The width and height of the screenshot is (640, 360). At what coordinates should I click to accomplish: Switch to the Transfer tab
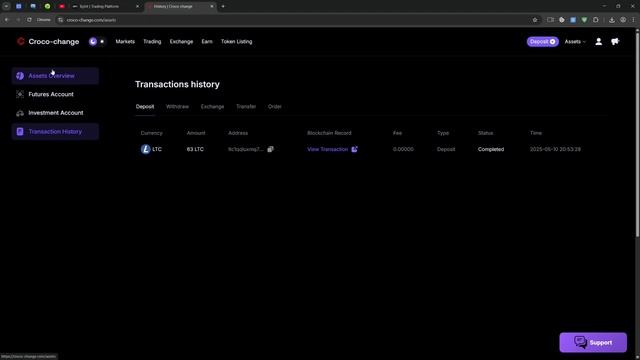click(x=246, y=107)
